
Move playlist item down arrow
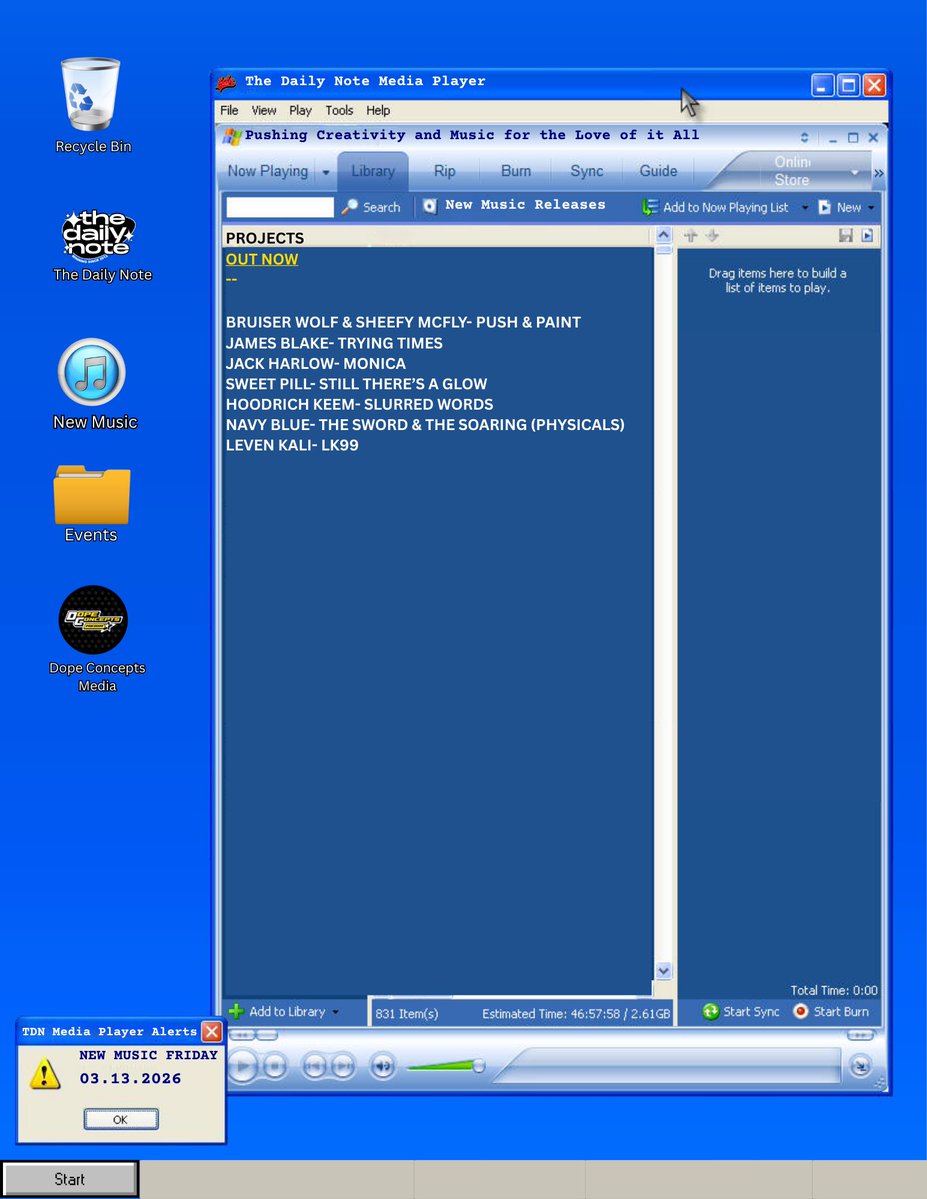pyautogui.click(x=712, y=236)
